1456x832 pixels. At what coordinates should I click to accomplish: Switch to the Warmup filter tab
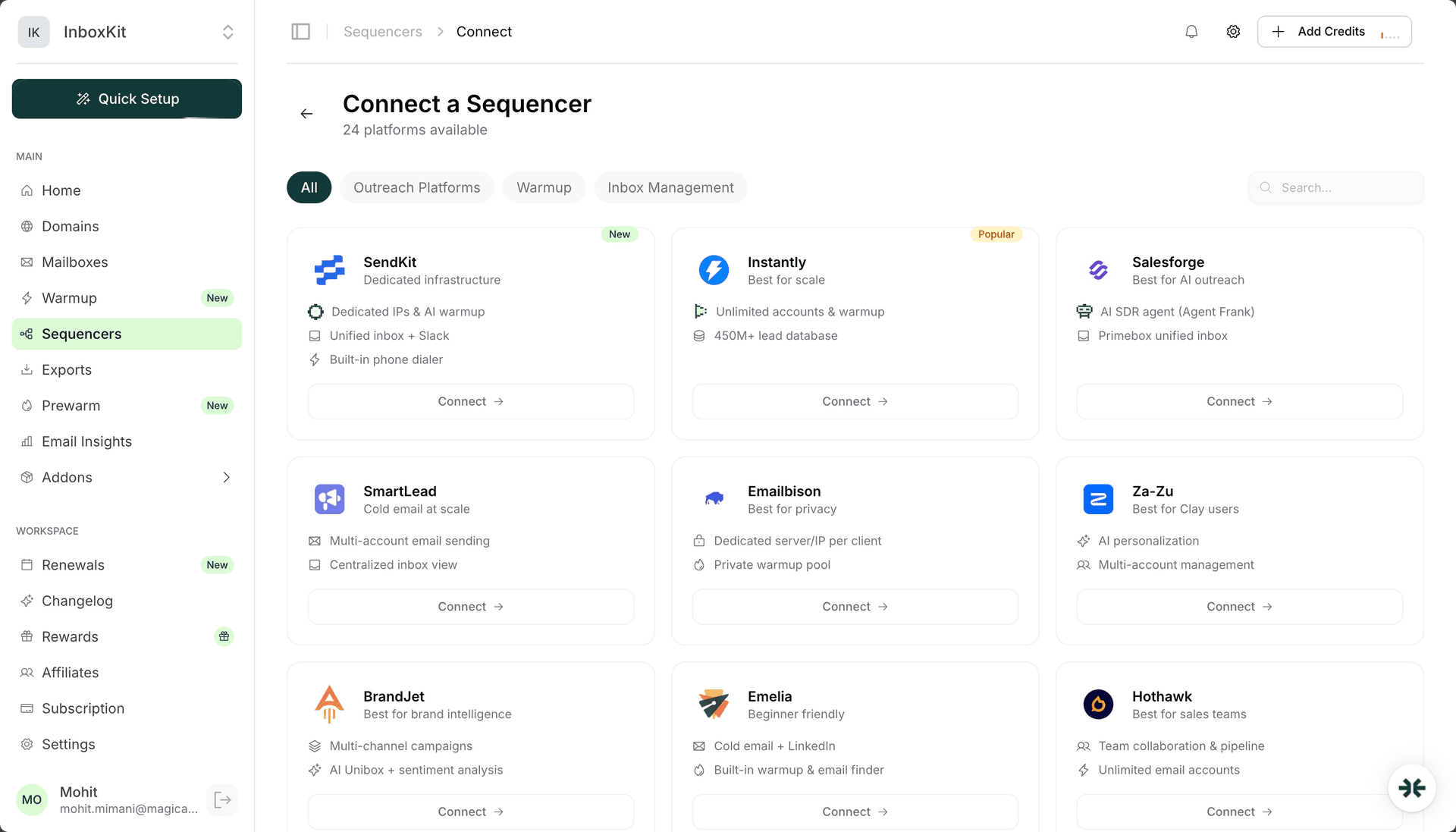click(544, 187)
